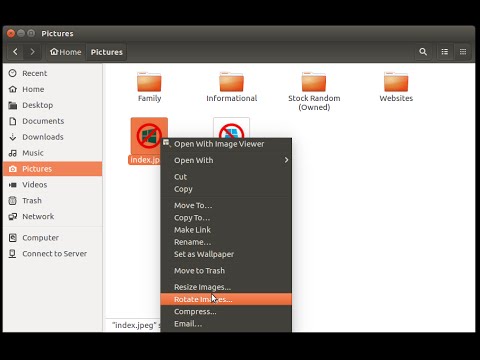Click the Pictures breadcrumb button
Image resolution: width=480 pixels, height=360 pixels.
(106, 52)
